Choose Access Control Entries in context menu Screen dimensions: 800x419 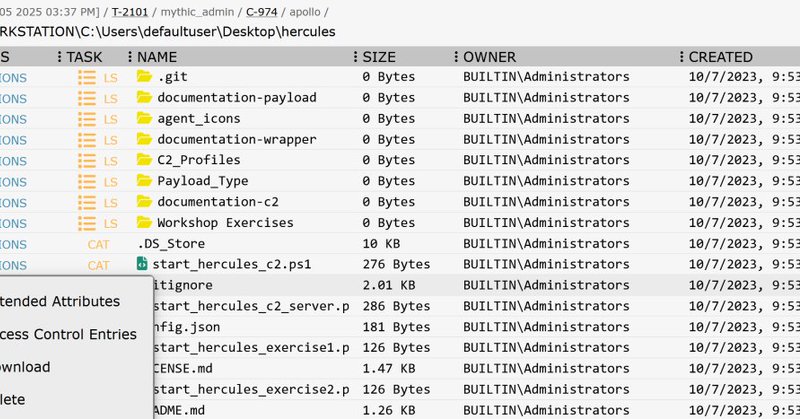click(68, 334)
